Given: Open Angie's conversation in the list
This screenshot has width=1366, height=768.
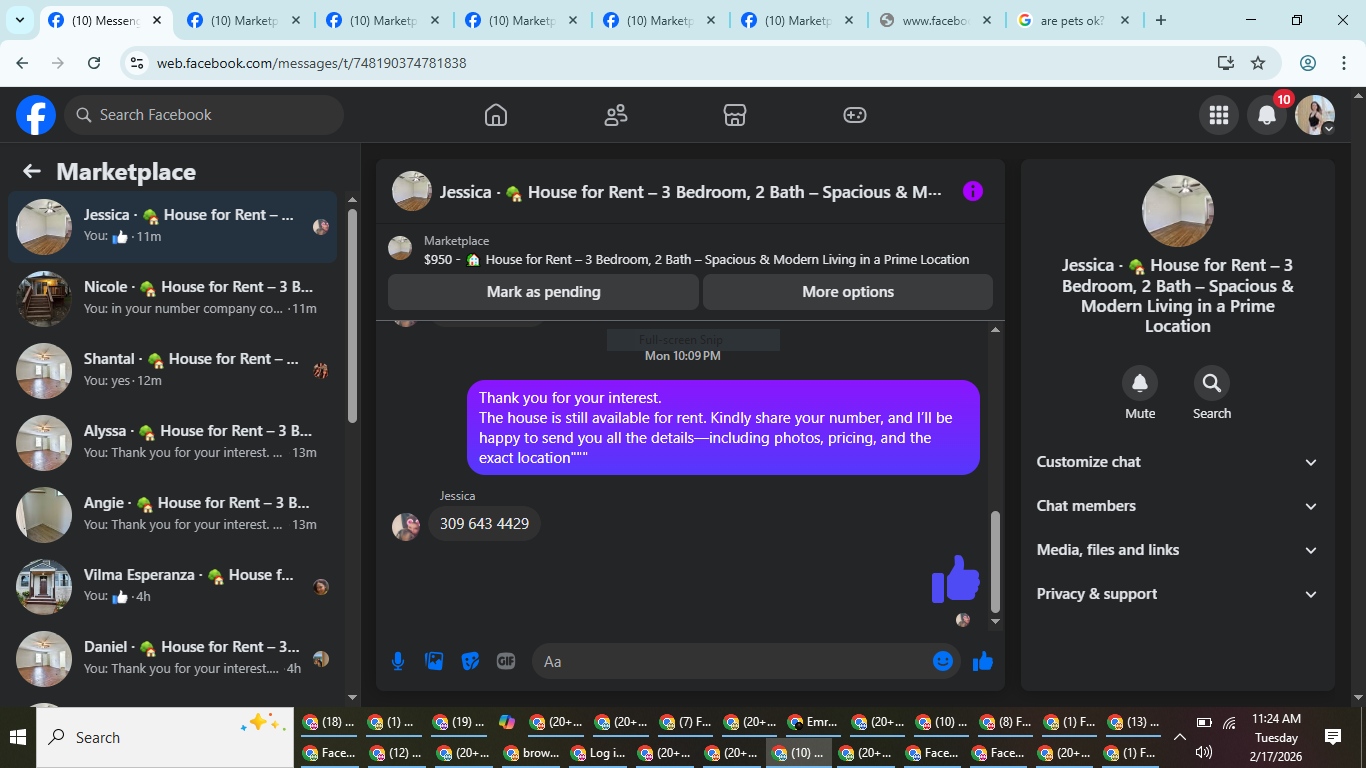Looking at the screenshot, I should coord(173,515).
